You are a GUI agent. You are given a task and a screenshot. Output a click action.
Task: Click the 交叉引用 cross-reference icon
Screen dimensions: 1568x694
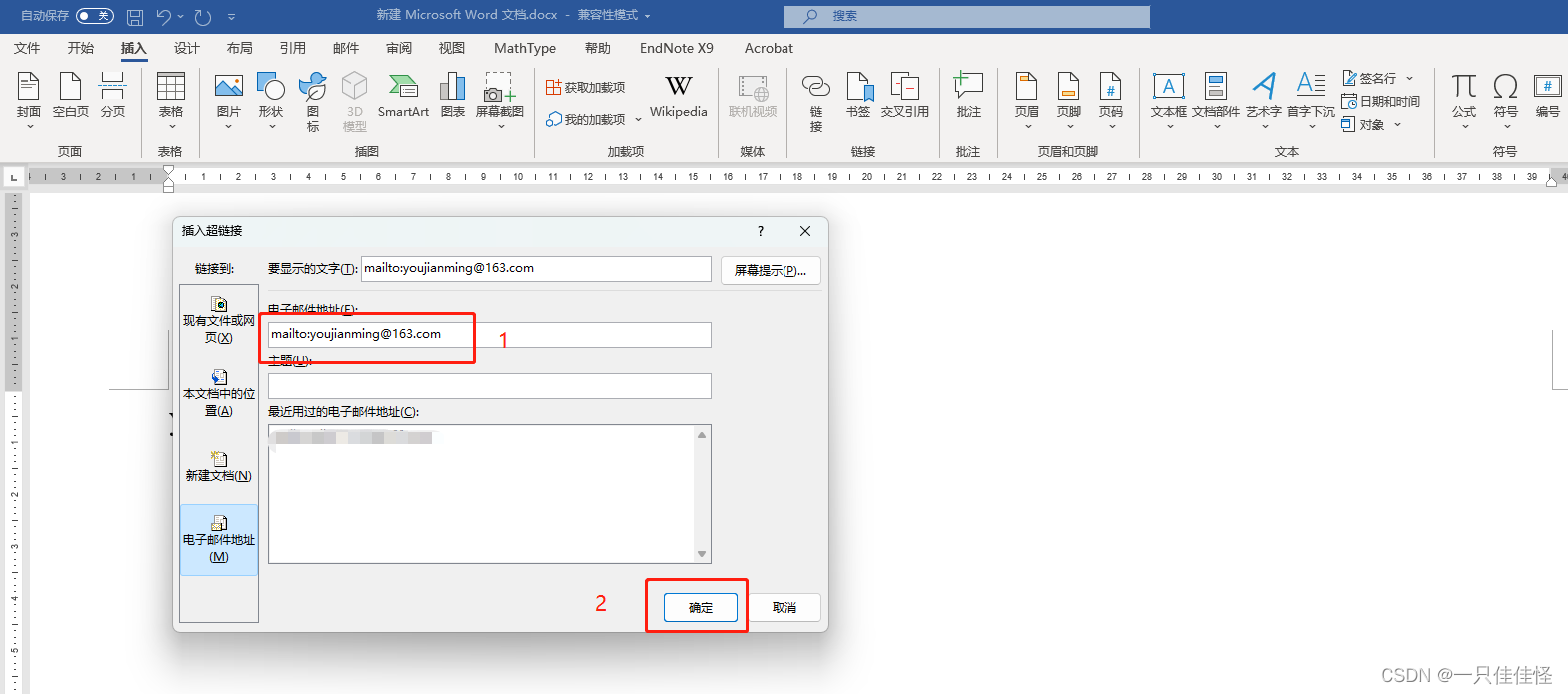(905, 96)
